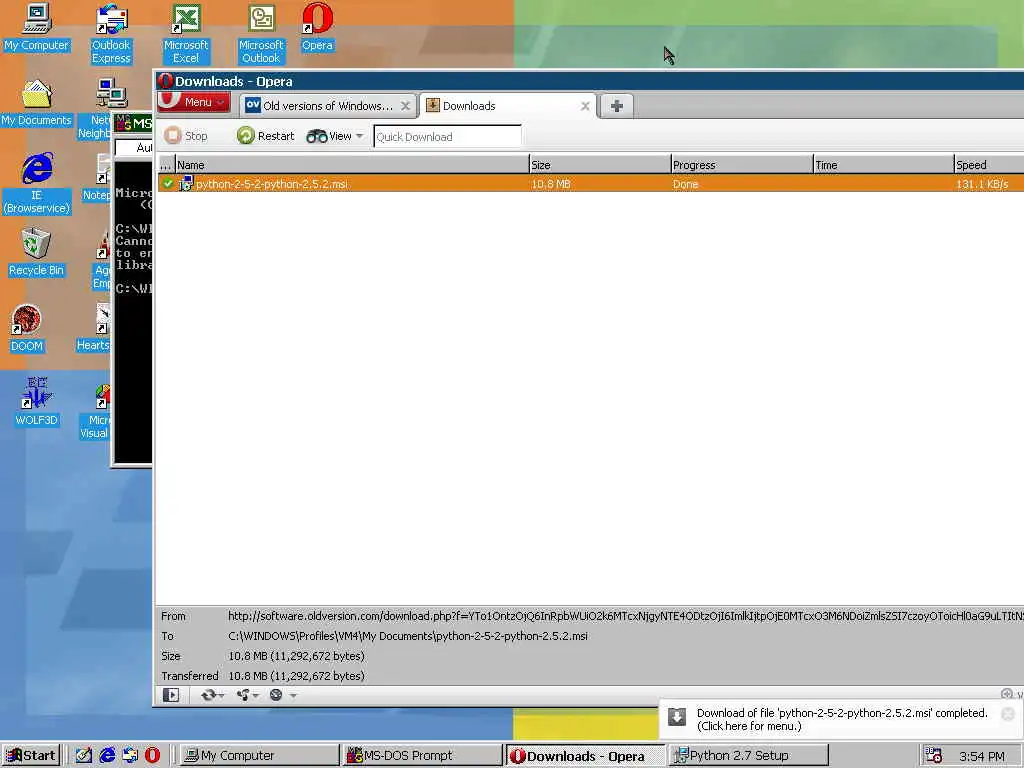Open Microsoft Excel desktop shortcut

point(185,33)
